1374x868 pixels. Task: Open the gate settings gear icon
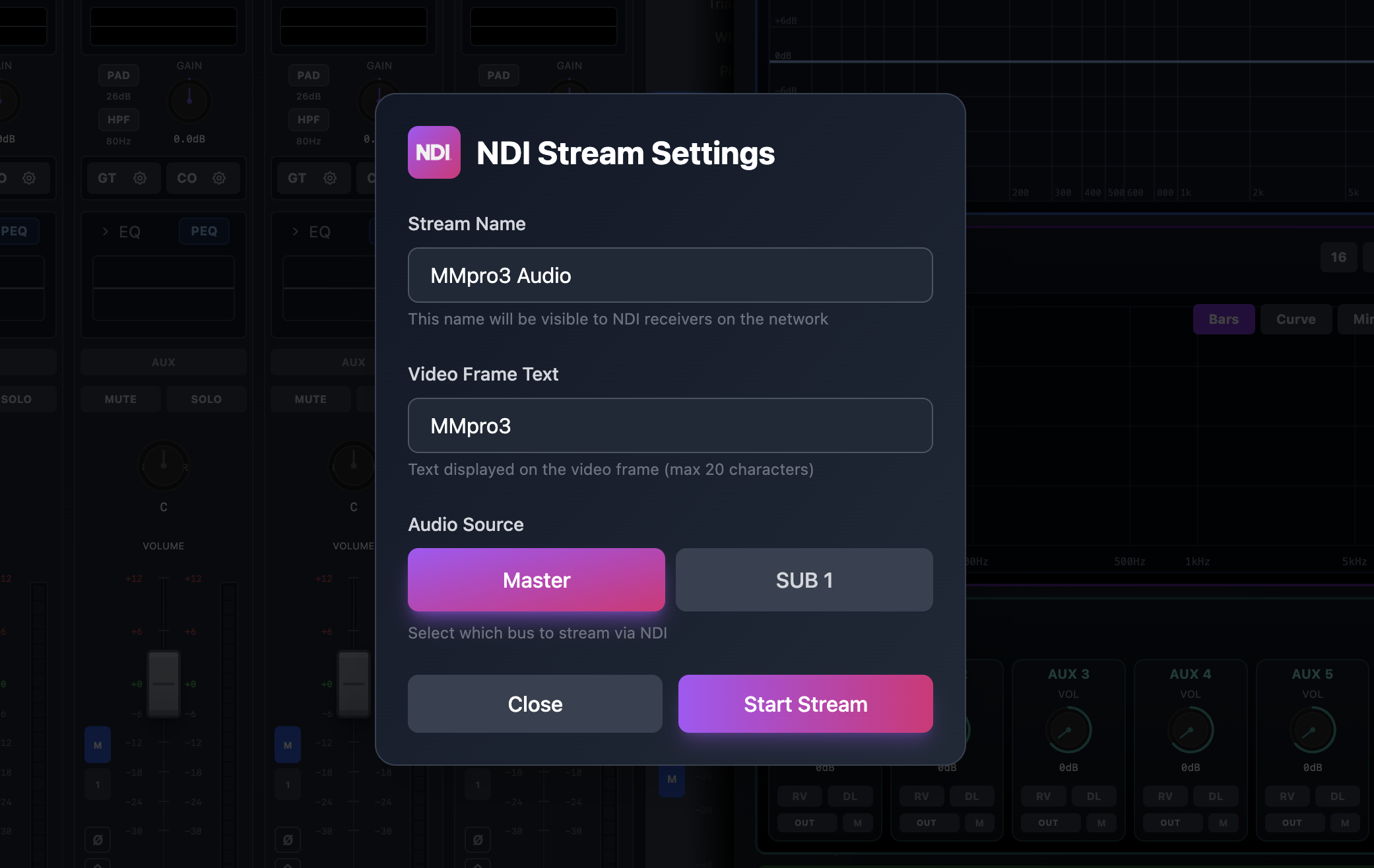[x=140, y=178]
